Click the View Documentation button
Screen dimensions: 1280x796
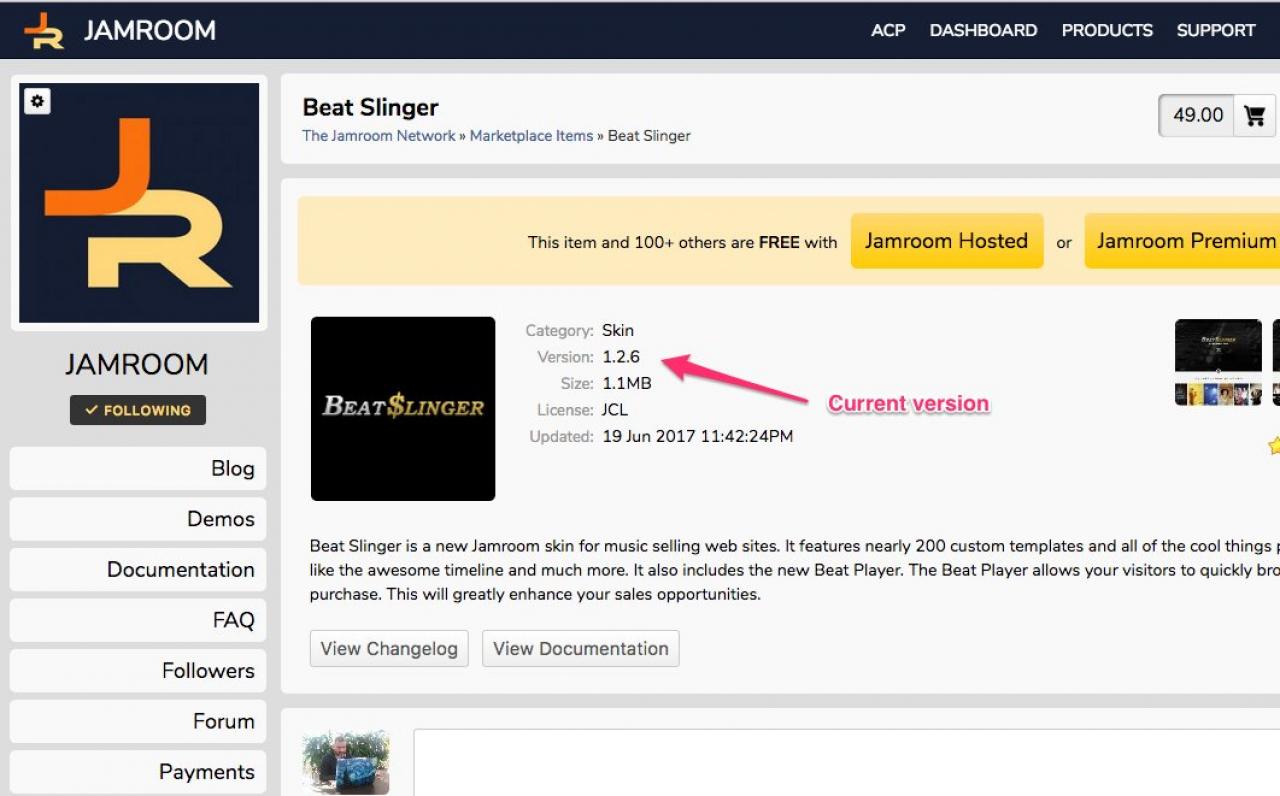[x=581, y=649]
